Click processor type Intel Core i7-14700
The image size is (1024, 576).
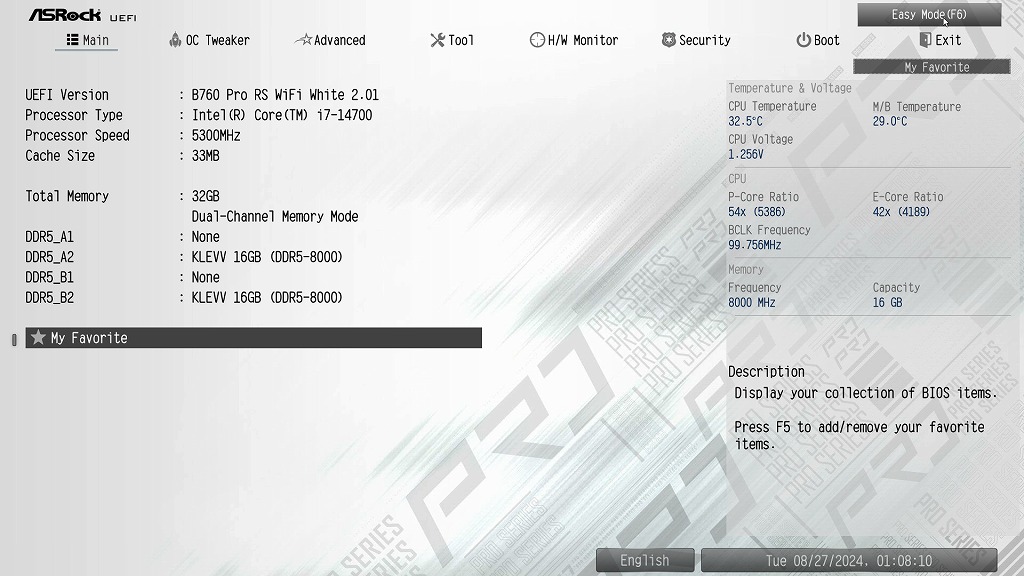282,115
